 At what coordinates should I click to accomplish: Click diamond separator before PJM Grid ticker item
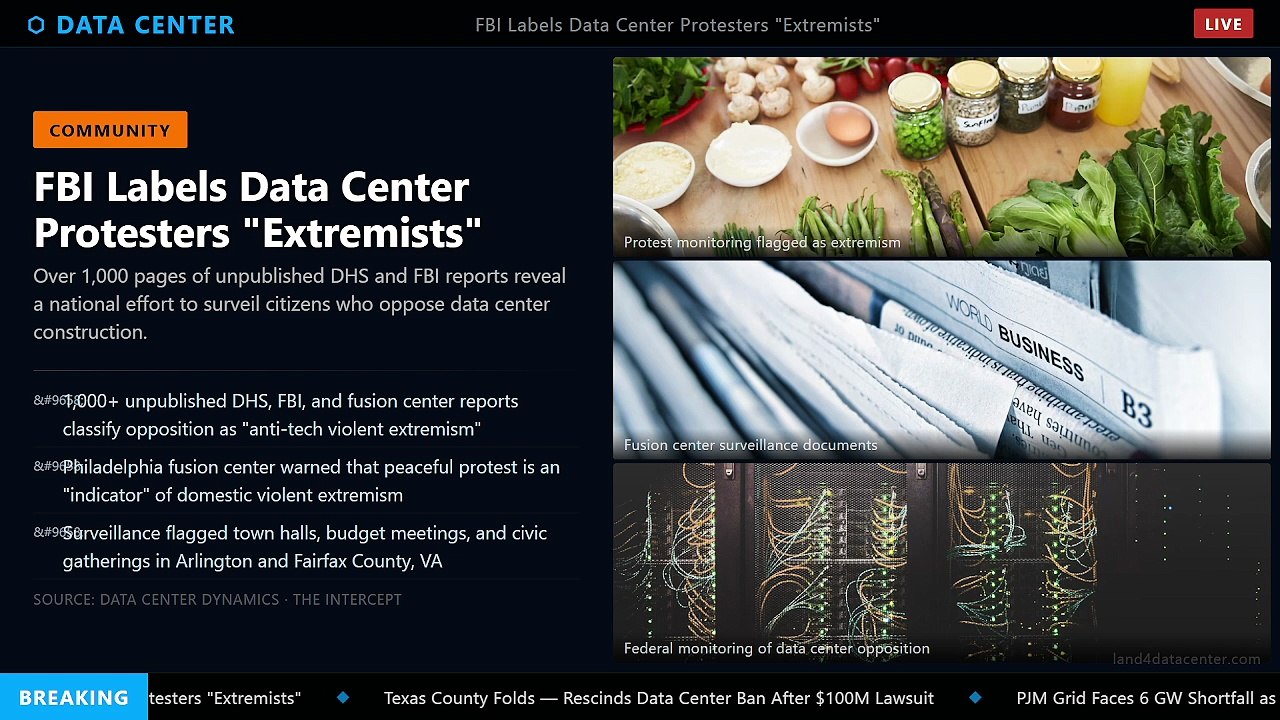click(x=975, y=697)
